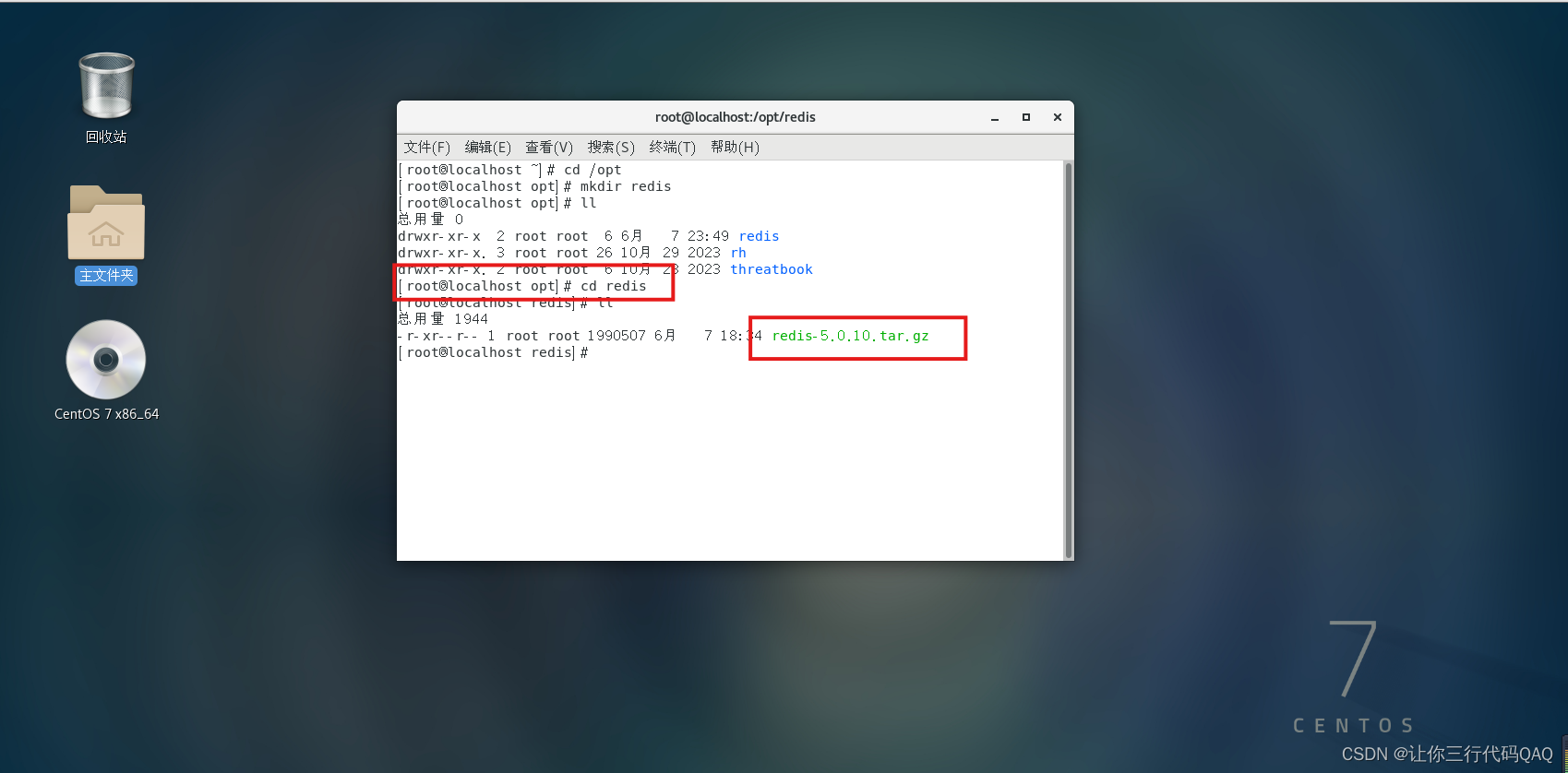Close the terminal window
1568x773 pixels.
click(1058, 117)
